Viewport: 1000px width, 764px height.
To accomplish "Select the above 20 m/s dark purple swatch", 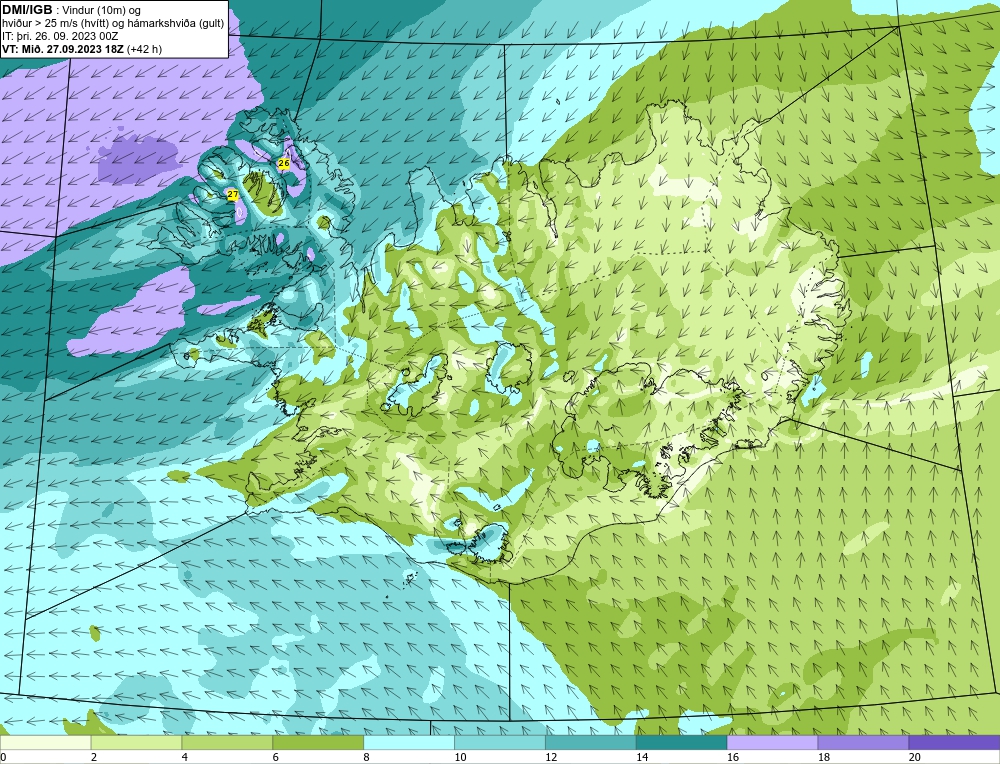I will [x=954, y=742].
